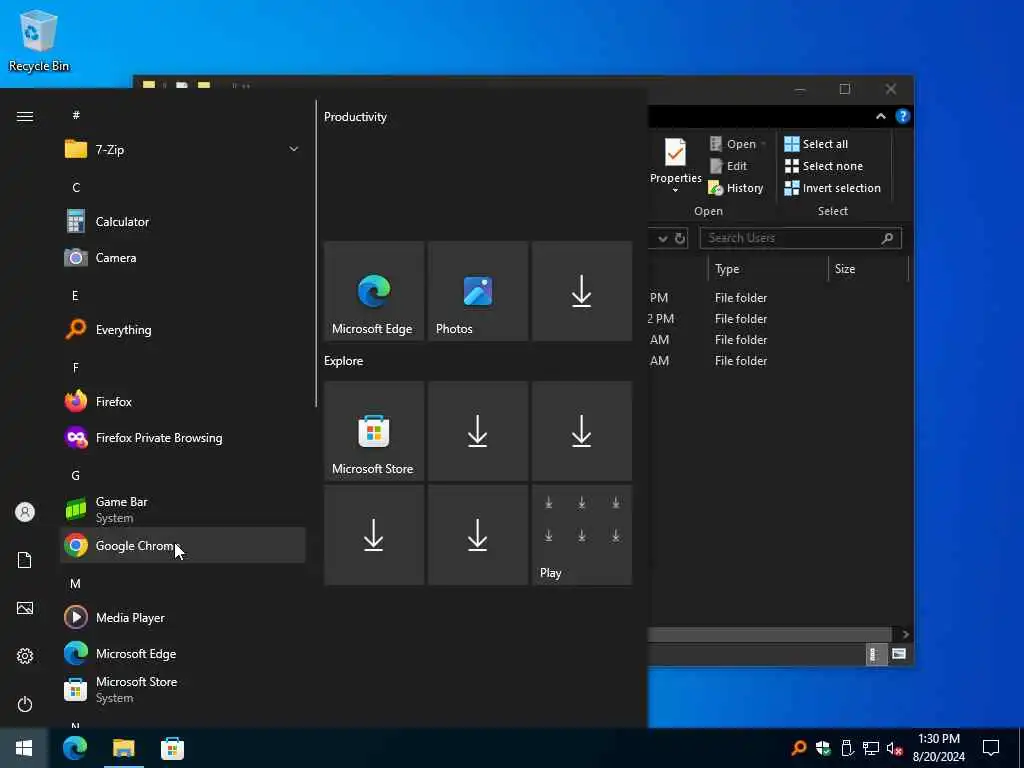Launch Google Chrome from the app list
The height and width of the screenshot is (768, 1024).
click(x=183, y=545)
